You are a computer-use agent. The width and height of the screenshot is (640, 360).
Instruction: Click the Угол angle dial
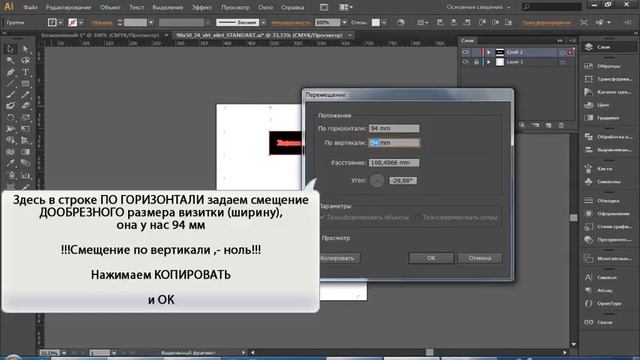tap(377, 180)
